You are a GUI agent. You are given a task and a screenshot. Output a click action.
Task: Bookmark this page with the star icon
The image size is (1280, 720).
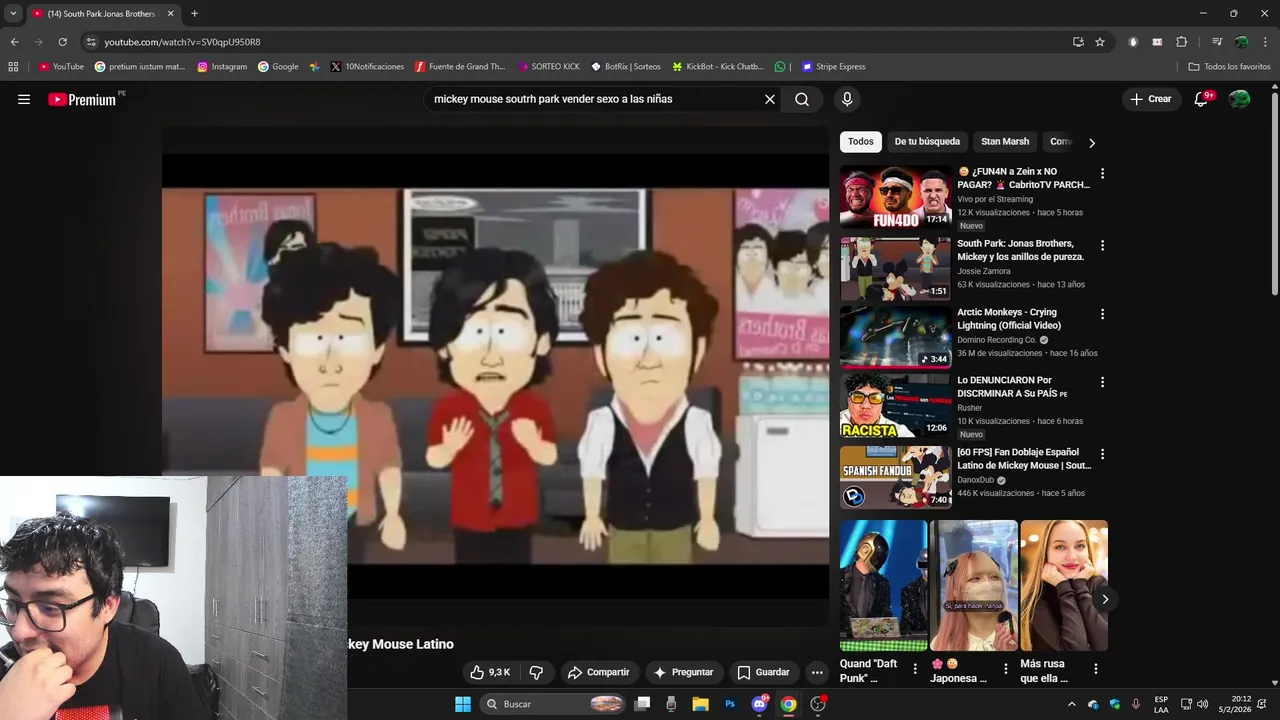[x=1100, y=42]
